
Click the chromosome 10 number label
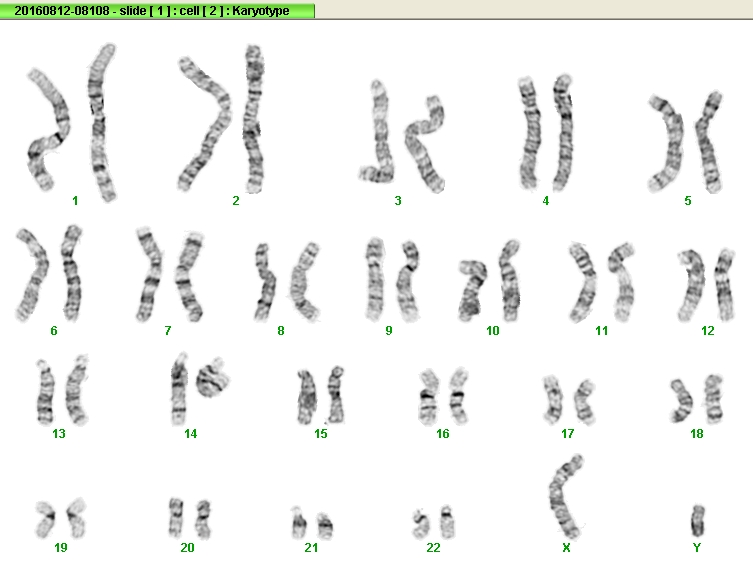(x=493, y=330)
